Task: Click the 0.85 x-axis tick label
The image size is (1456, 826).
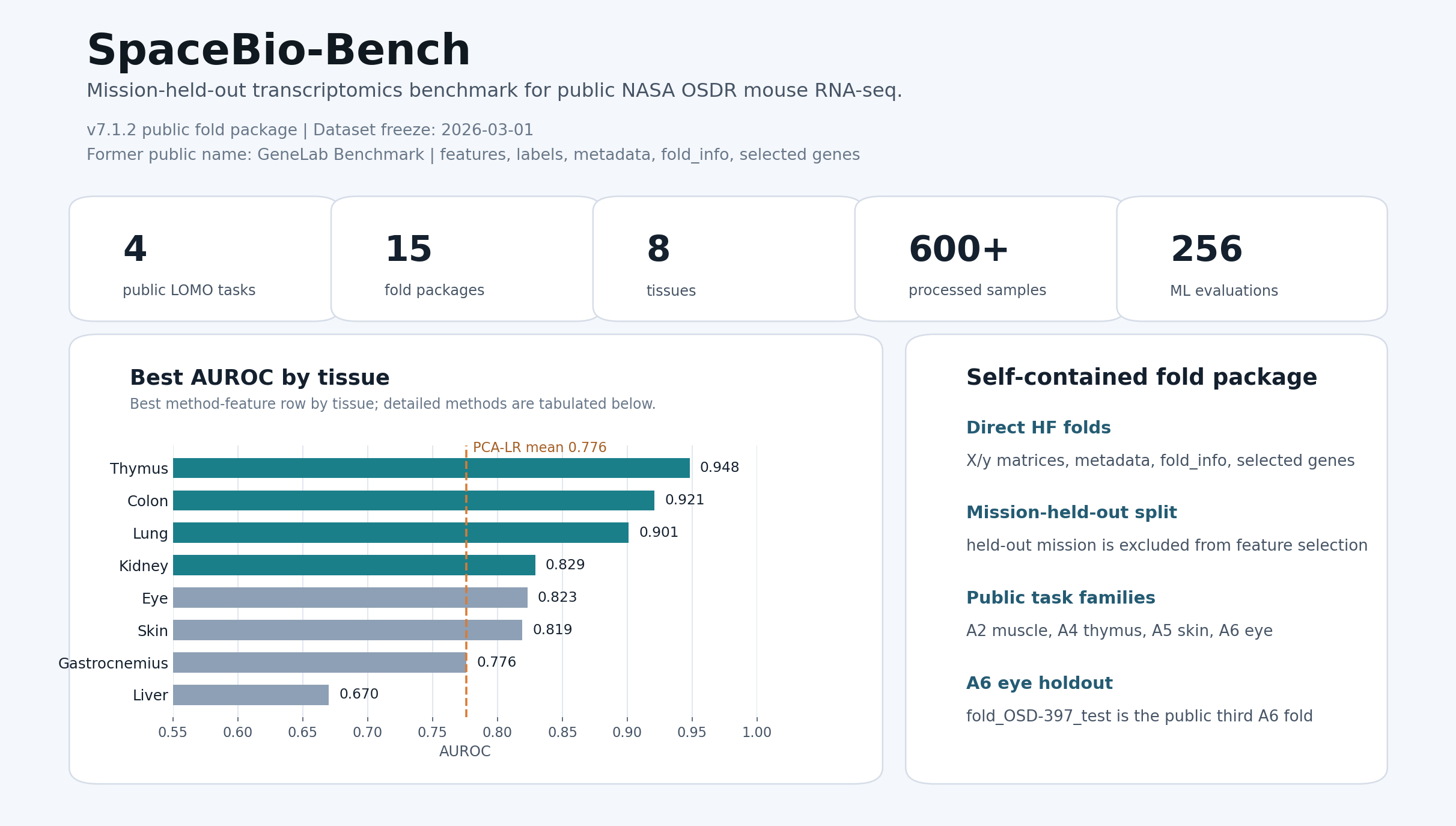Action: [562, 732]
